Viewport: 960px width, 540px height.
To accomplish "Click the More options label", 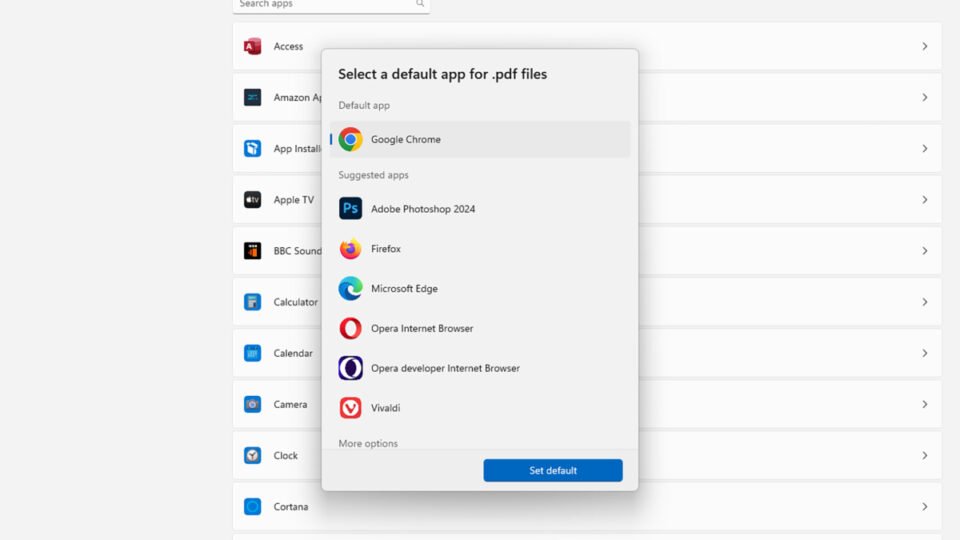I will point(368,443).
